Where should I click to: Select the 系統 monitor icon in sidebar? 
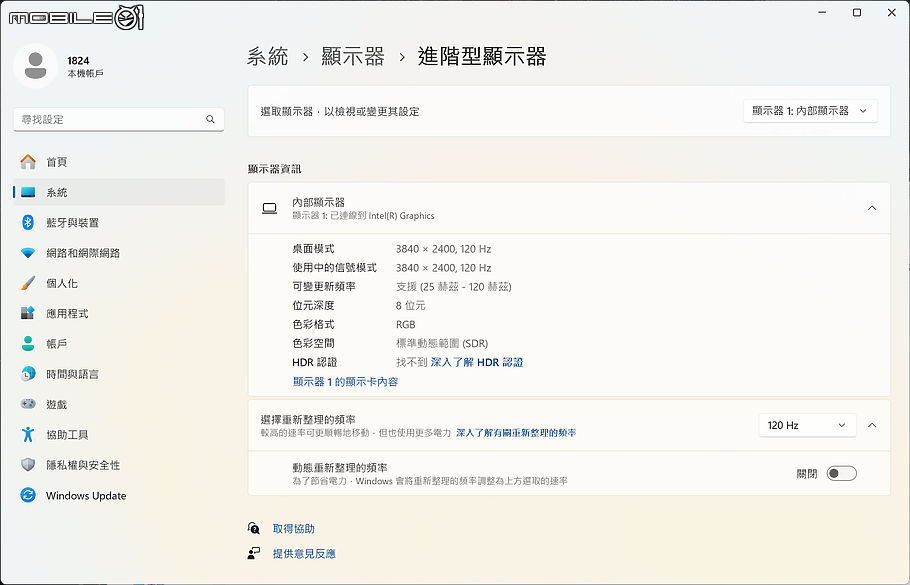click(x=28, y=192)
